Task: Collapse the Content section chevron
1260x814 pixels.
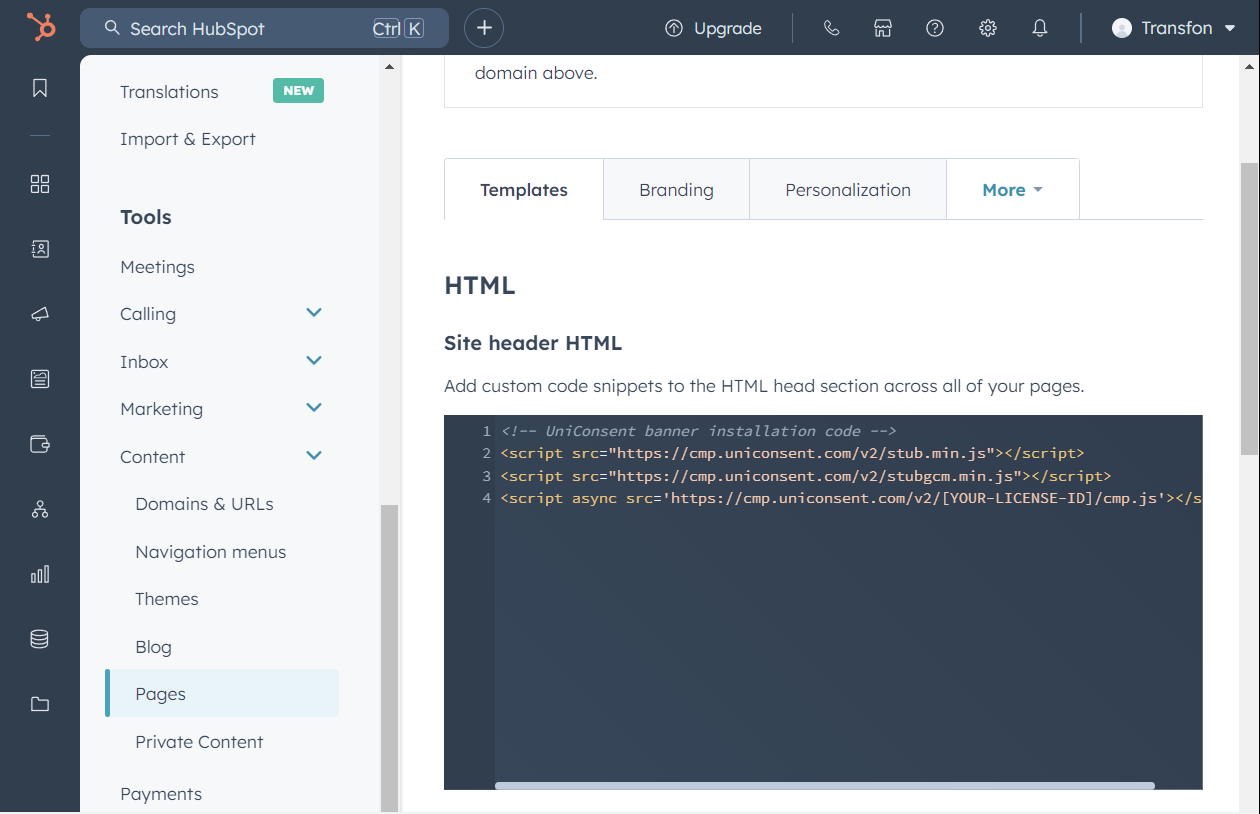Action: 314,456
